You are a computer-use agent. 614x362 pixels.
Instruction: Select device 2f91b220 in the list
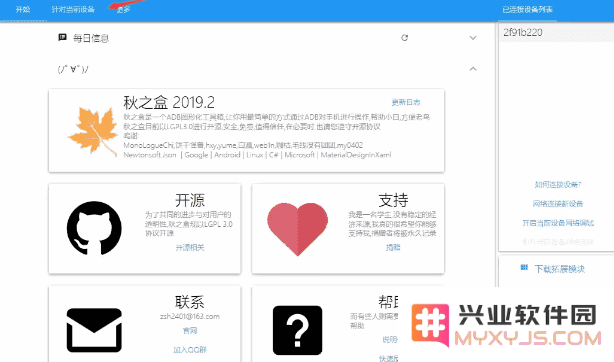click(556, 33)
